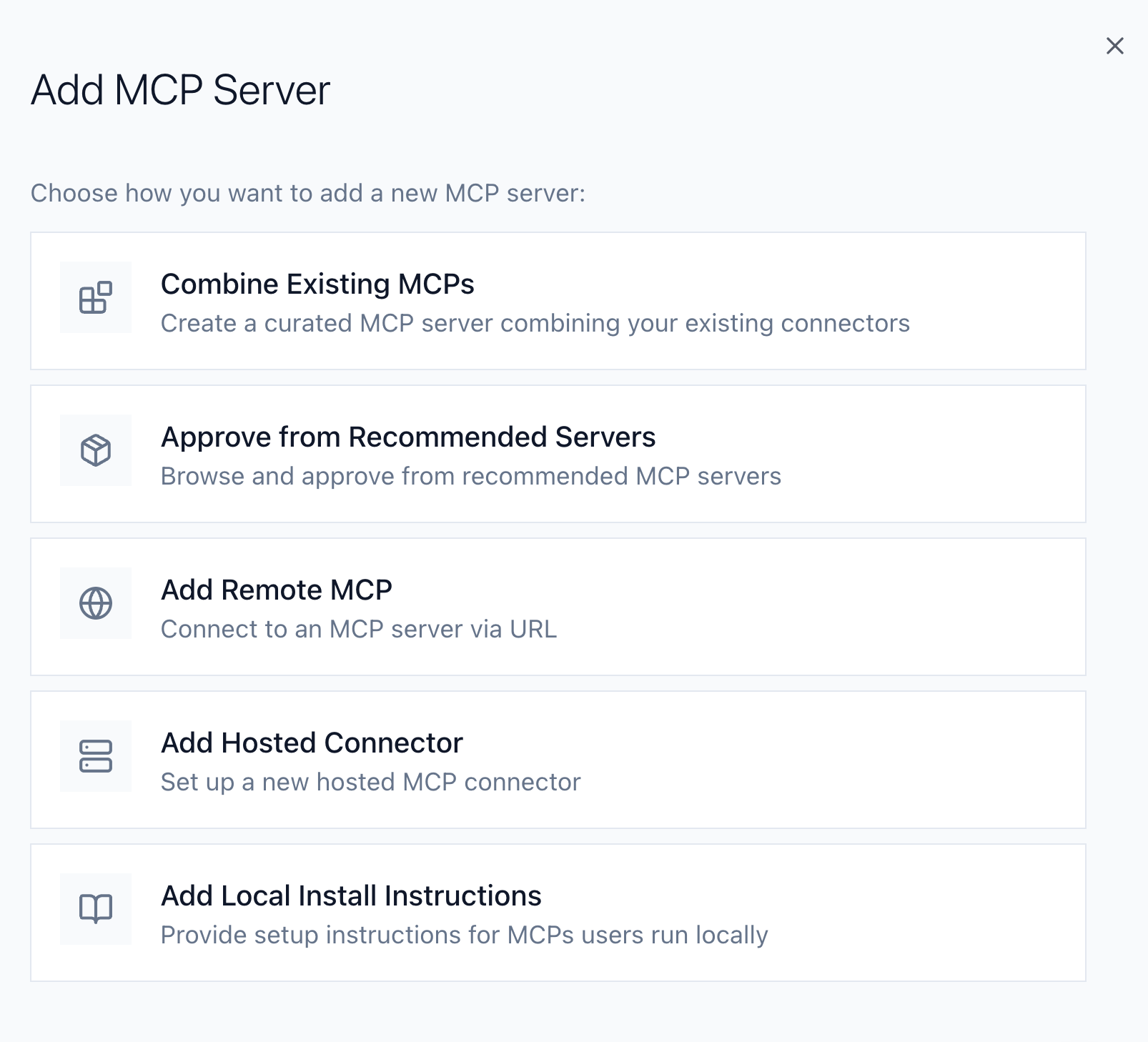Click 'Create a curated MCP server' description
The height and width of the screenshot is (1042, 1148).
pos(535,323)
